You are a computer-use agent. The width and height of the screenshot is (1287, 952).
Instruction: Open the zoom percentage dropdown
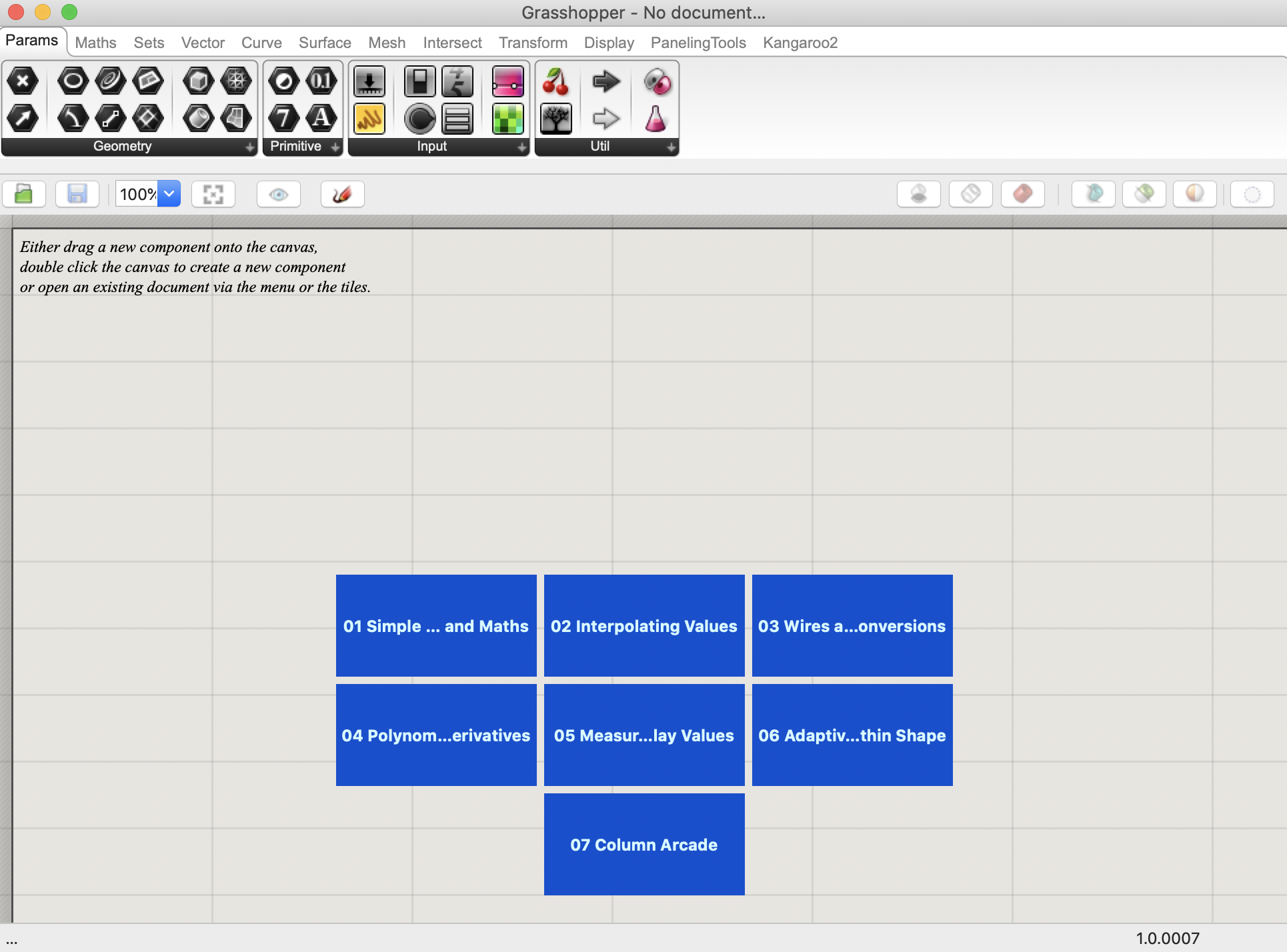(x=169, y=194)
